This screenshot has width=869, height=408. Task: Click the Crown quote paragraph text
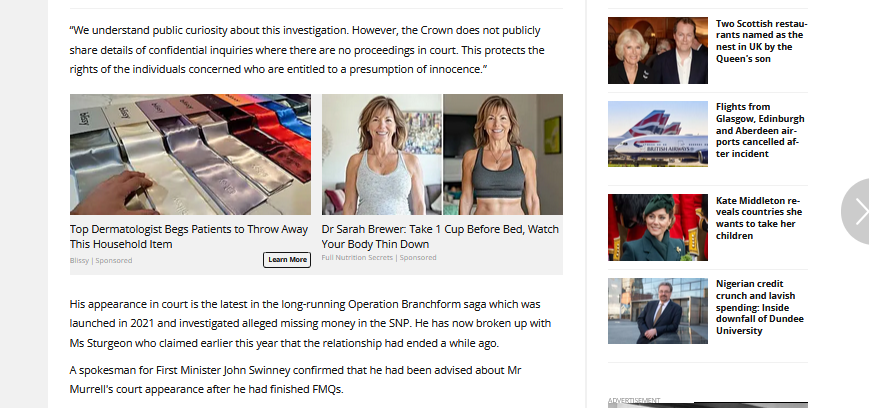tap(307, 50)
